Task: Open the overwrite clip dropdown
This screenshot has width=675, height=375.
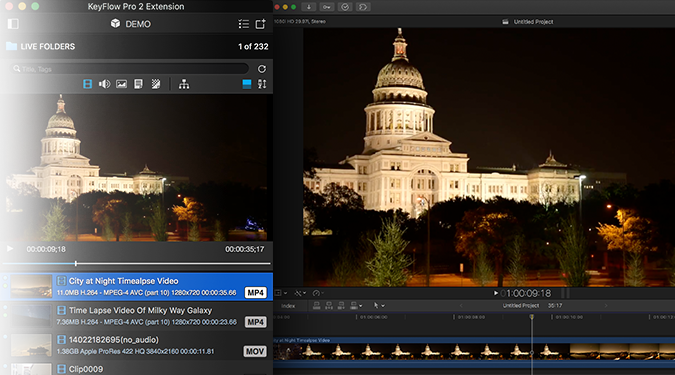Action: pyautogui.click(x=356, y=306)
